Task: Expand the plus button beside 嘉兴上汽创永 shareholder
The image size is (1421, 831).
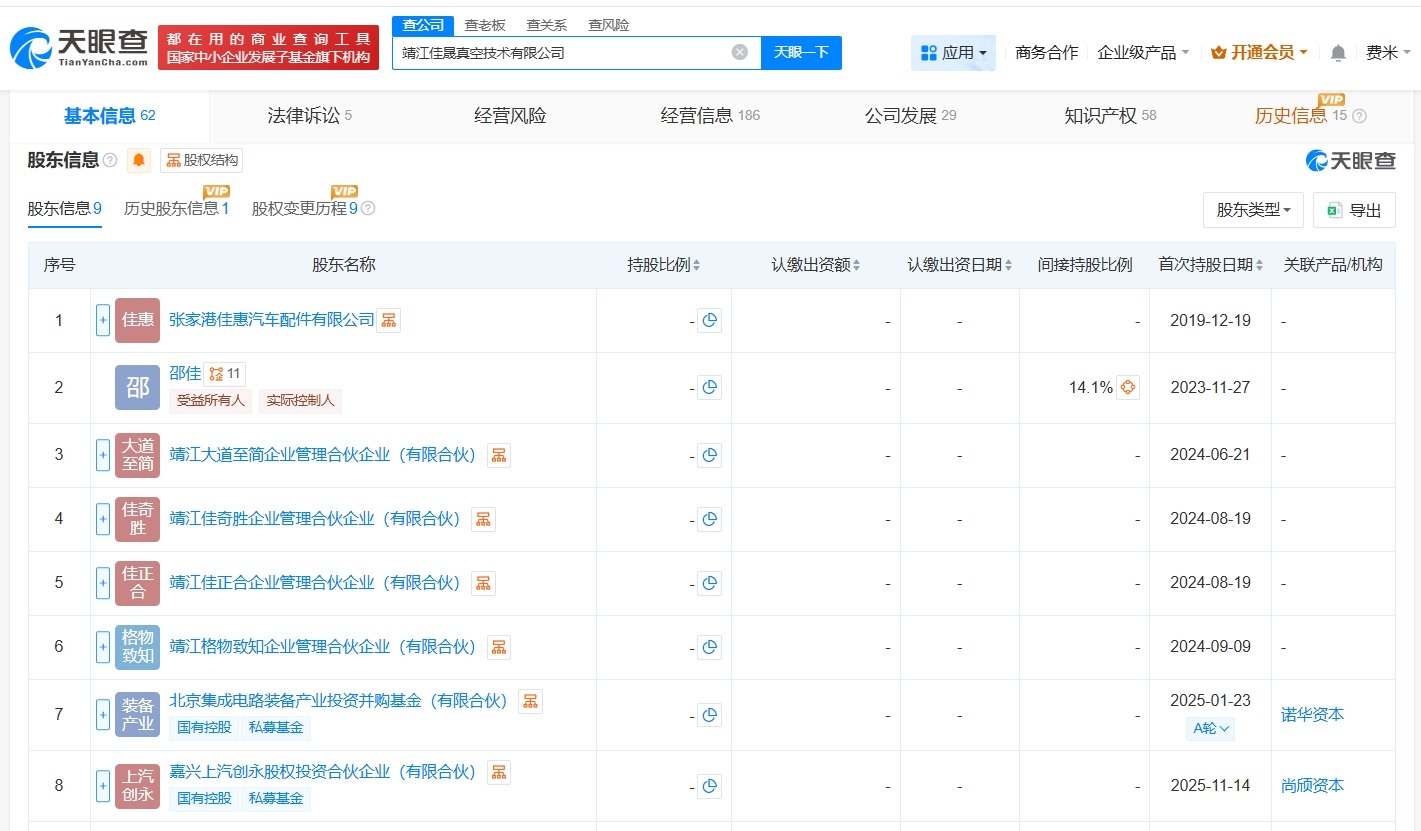Action: (103, 786)
